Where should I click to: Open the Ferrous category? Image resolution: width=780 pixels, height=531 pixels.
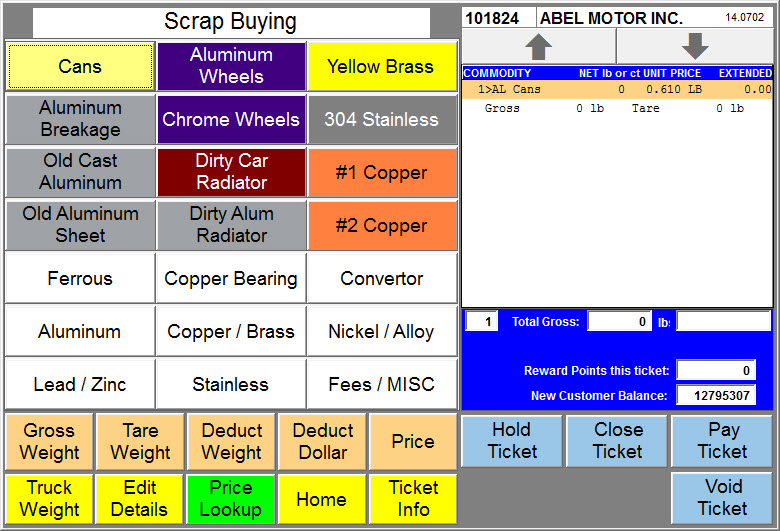point(80,278)
